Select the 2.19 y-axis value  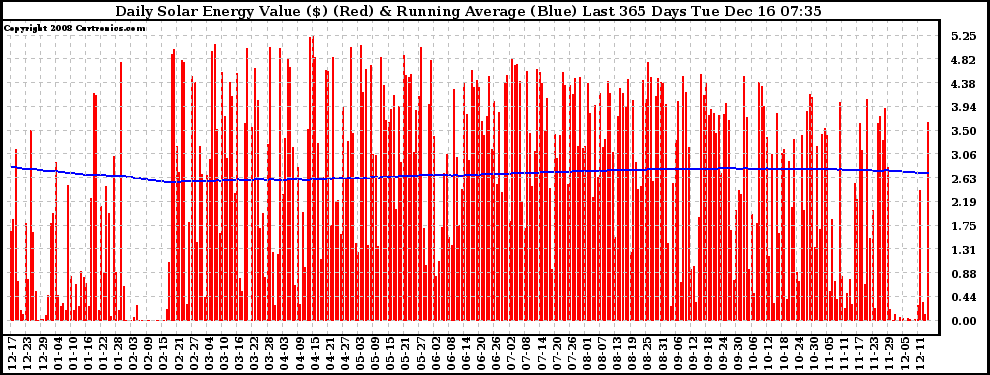tap(963, 203)
